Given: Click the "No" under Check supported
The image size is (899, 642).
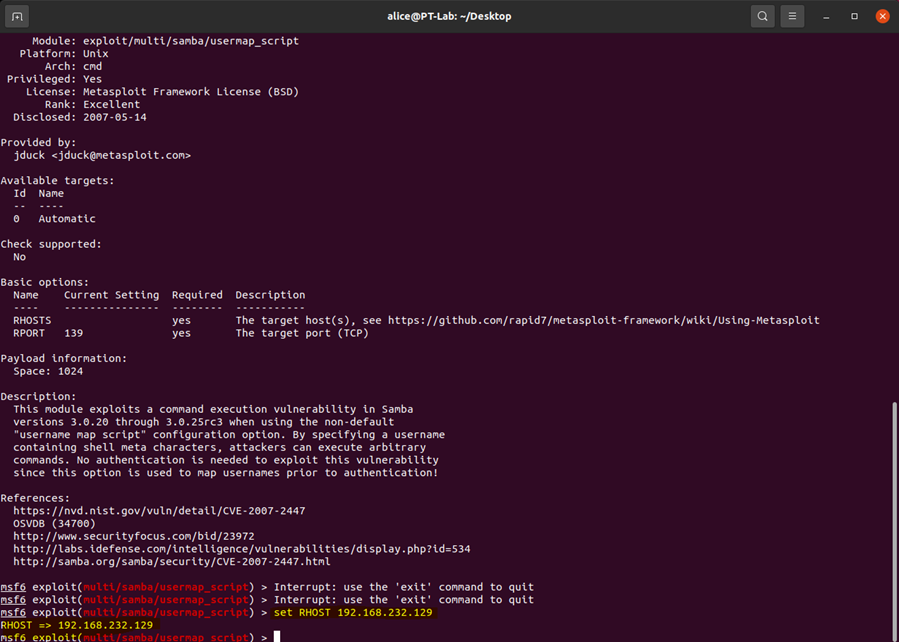Looking at the screenshot, I should click(19, 257).
